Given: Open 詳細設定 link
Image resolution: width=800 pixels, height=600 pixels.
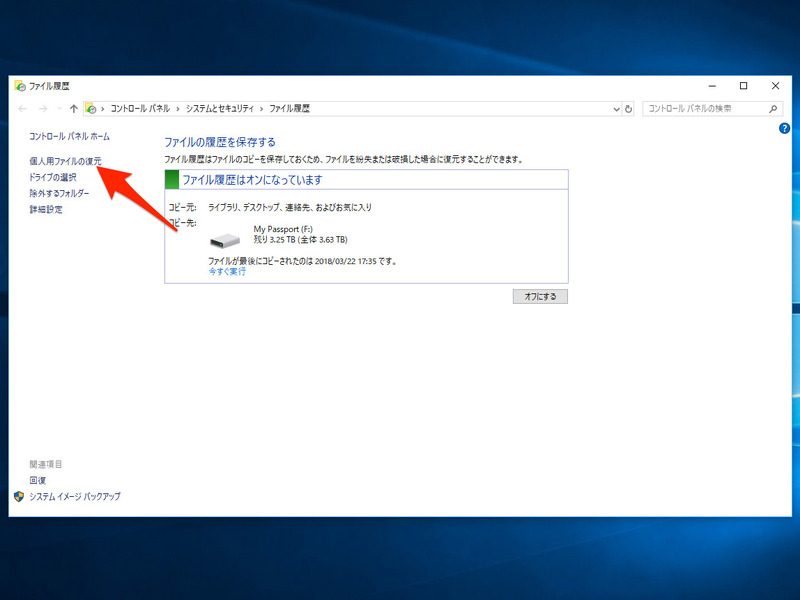Looking at the screenshot, I should point(46,209).
